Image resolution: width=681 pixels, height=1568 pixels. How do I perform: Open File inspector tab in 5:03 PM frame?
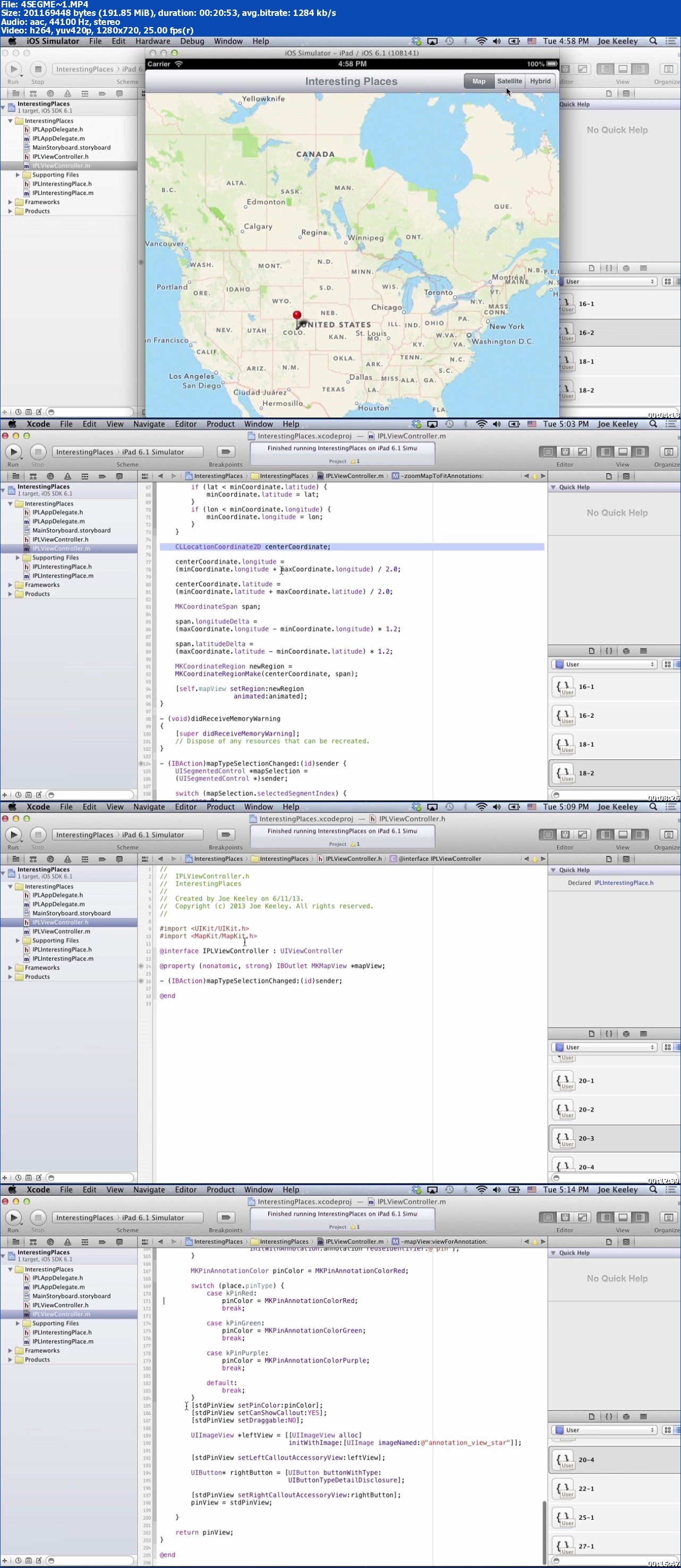pyautogui.click(x=609, y=477)
